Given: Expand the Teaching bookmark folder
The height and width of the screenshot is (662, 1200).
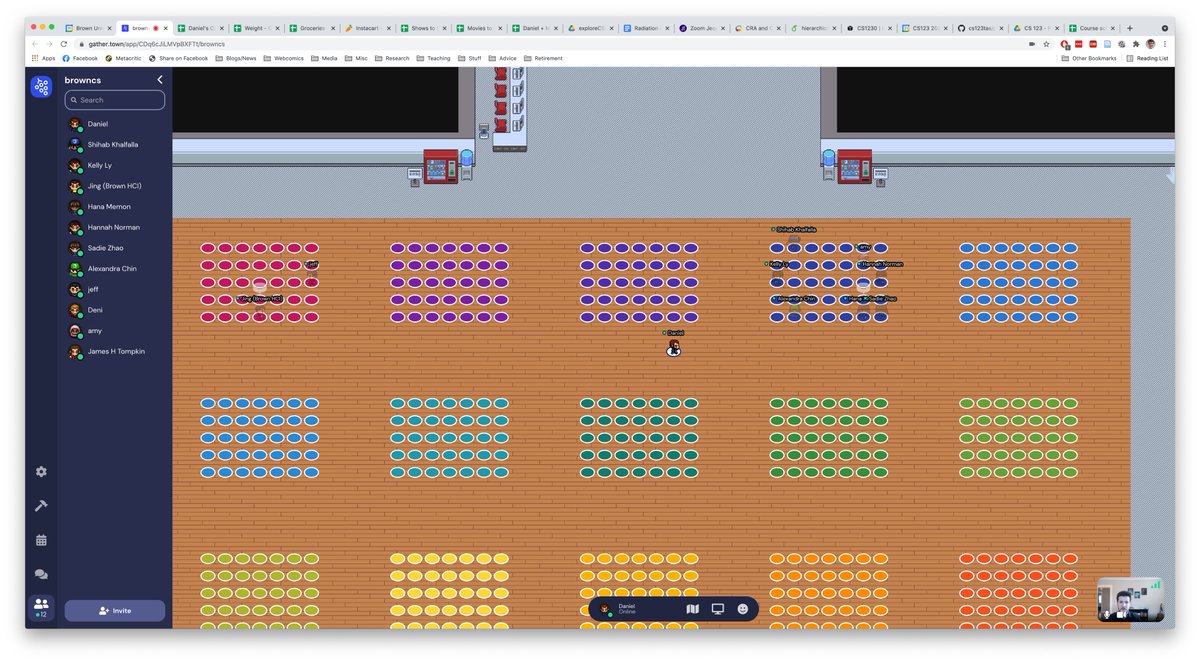Looking at the screenshot, I should point(434,58).
